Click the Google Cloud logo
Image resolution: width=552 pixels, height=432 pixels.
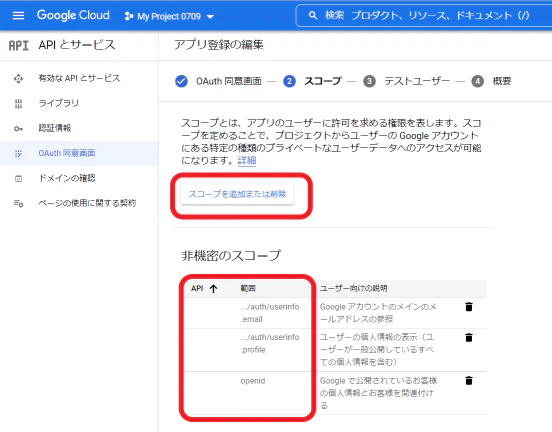click(x=73, y=15)
